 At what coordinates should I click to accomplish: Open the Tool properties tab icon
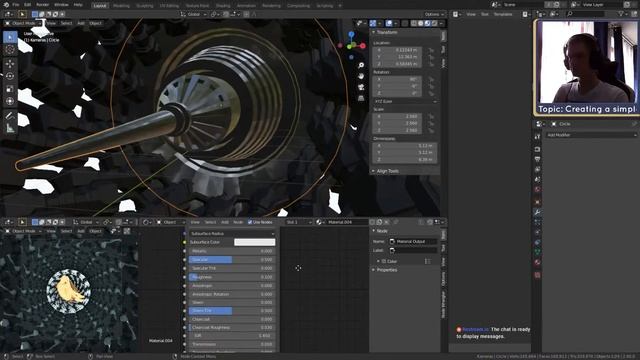point(537,136)
